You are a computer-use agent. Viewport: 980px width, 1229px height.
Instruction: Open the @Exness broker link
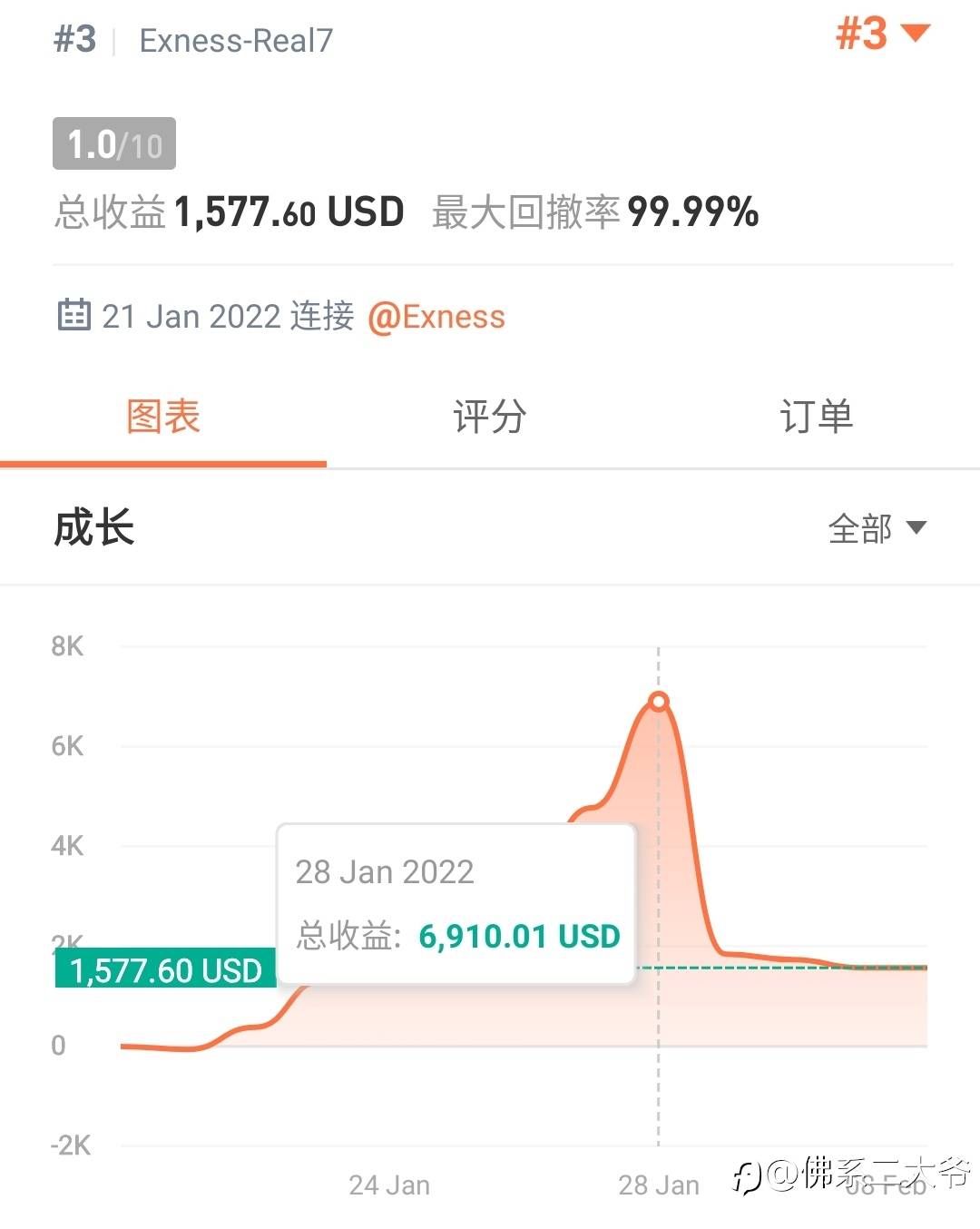436,317
